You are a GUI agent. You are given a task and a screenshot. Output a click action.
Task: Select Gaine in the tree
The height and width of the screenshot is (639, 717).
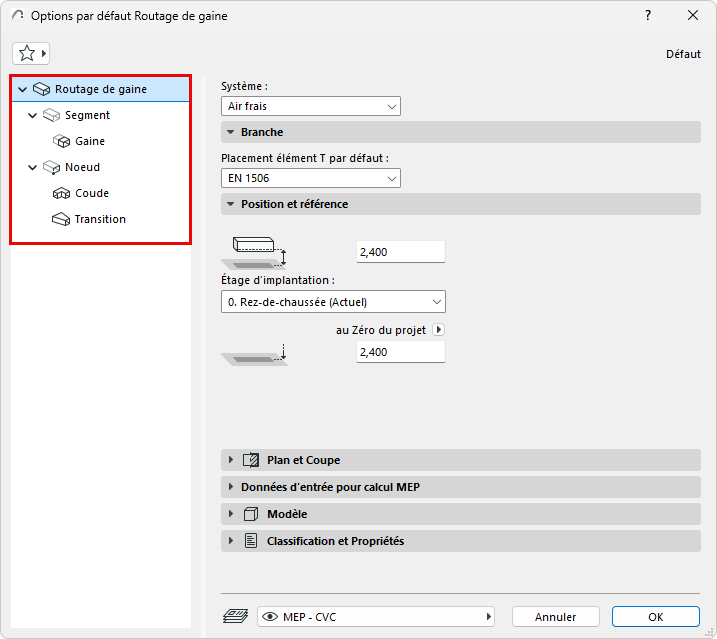coord(90,141)
